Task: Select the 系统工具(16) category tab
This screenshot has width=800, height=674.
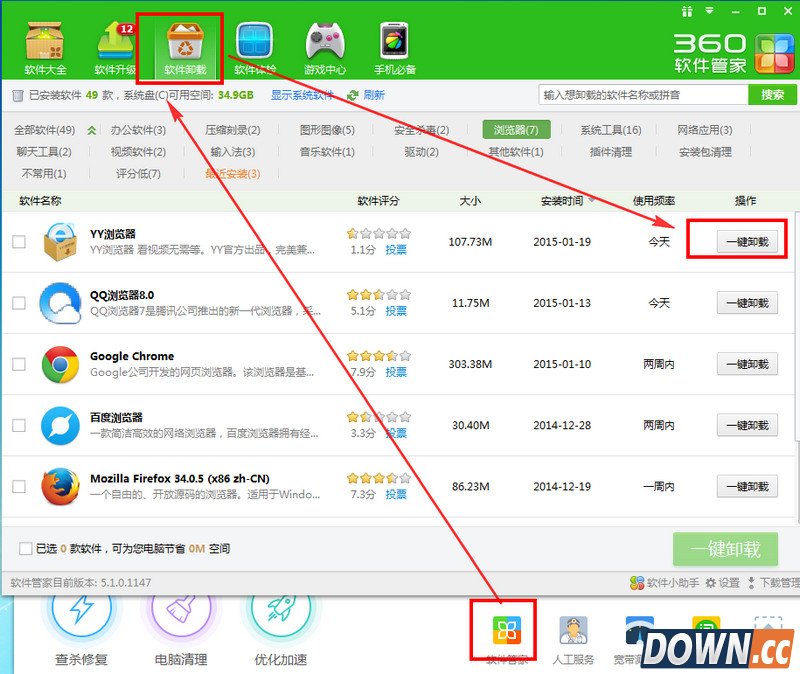Action: point(610,130)
